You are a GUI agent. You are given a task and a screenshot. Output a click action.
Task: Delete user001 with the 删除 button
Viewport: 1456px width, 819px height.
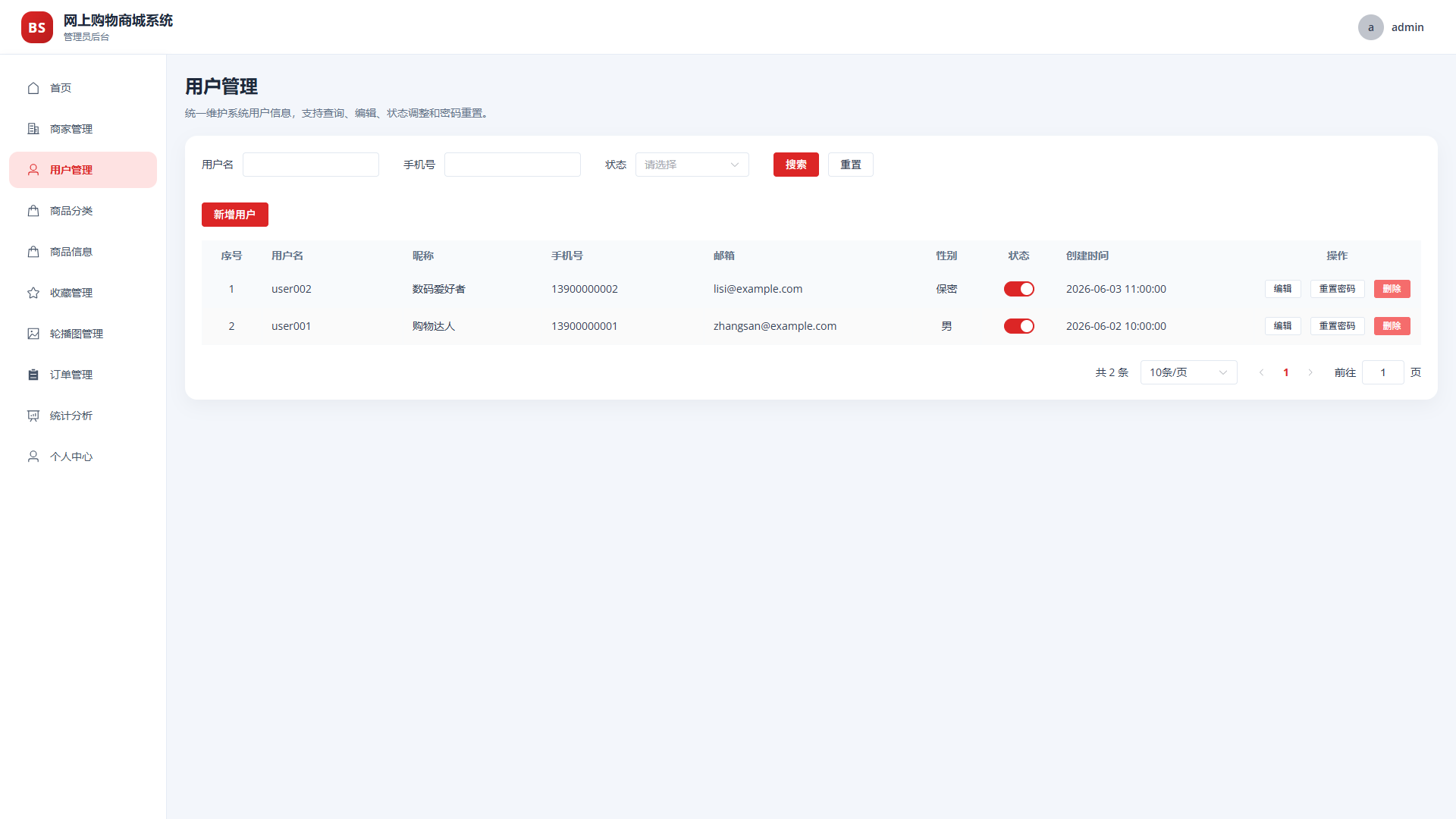pos(1392,326)
